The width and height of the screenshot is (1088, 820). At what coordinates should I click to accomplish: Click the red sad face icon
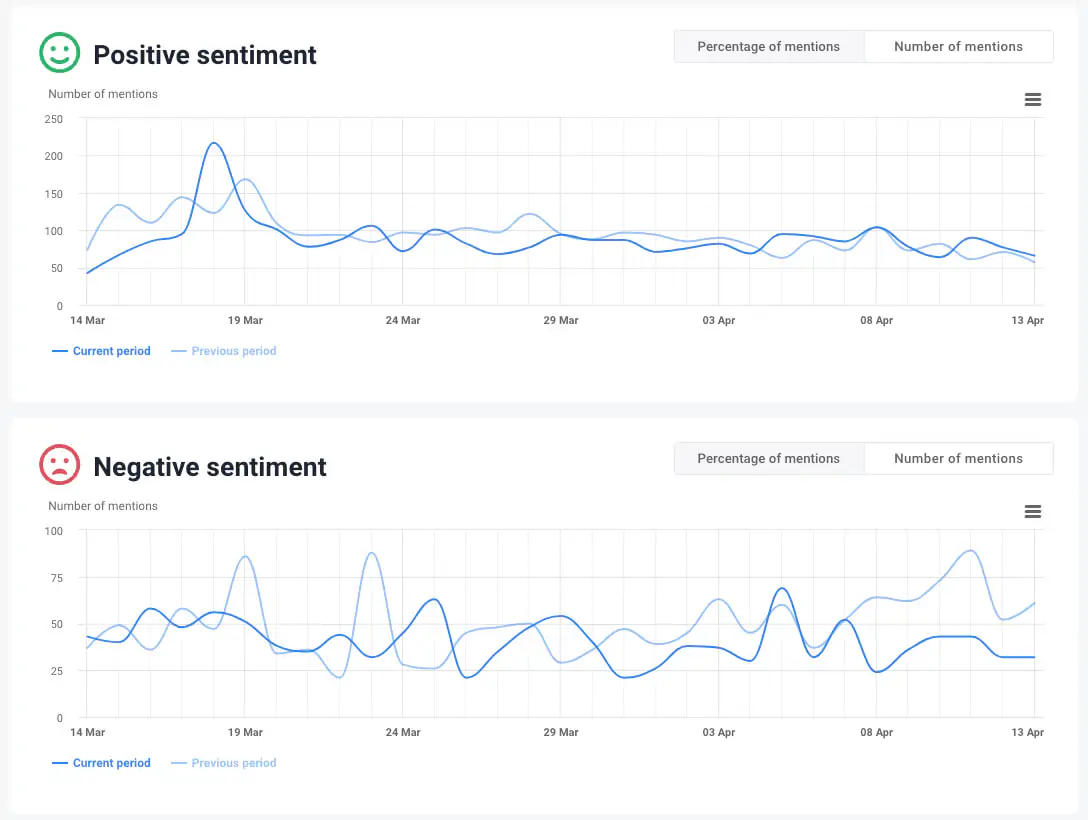60,465
